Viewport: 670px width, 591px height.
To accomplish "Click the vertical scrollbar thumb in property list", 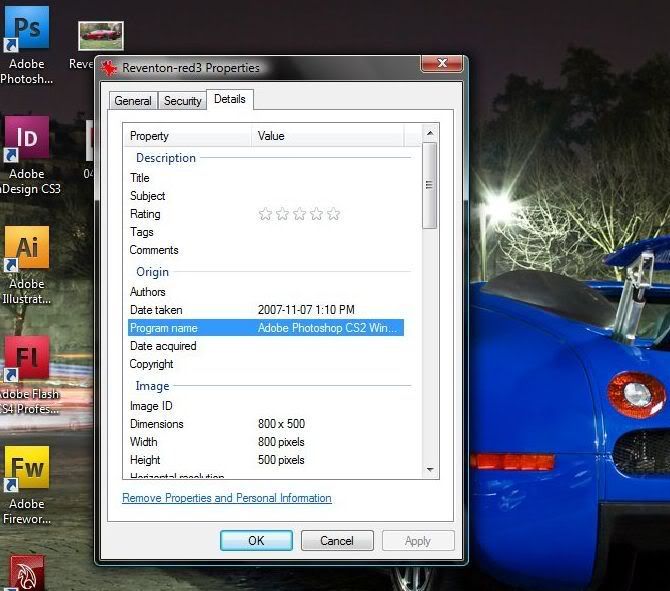I will click(x=429, y=185).
